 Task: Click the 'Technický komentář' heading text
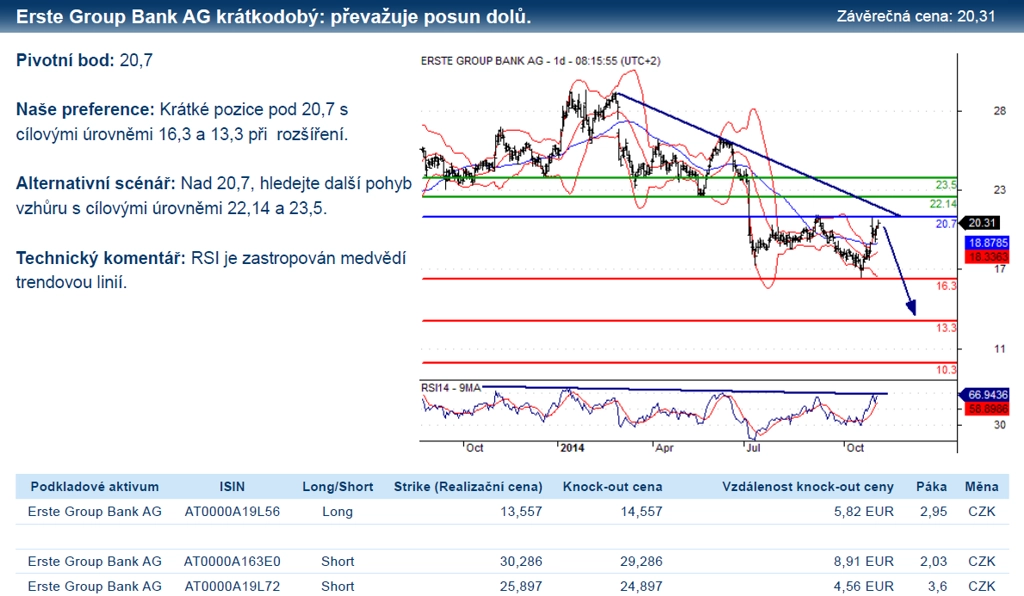[101, 258]
